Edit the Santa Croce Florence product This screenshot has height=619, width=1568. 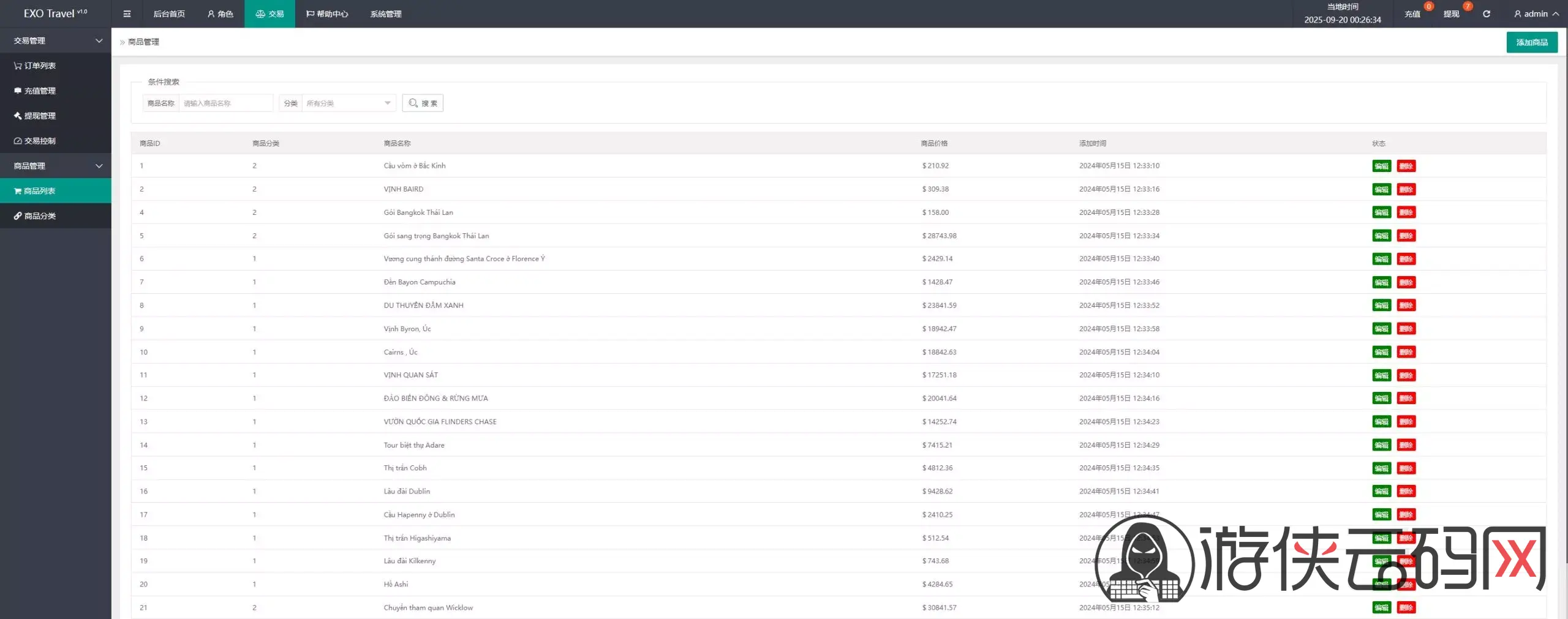pos(1381,259)
